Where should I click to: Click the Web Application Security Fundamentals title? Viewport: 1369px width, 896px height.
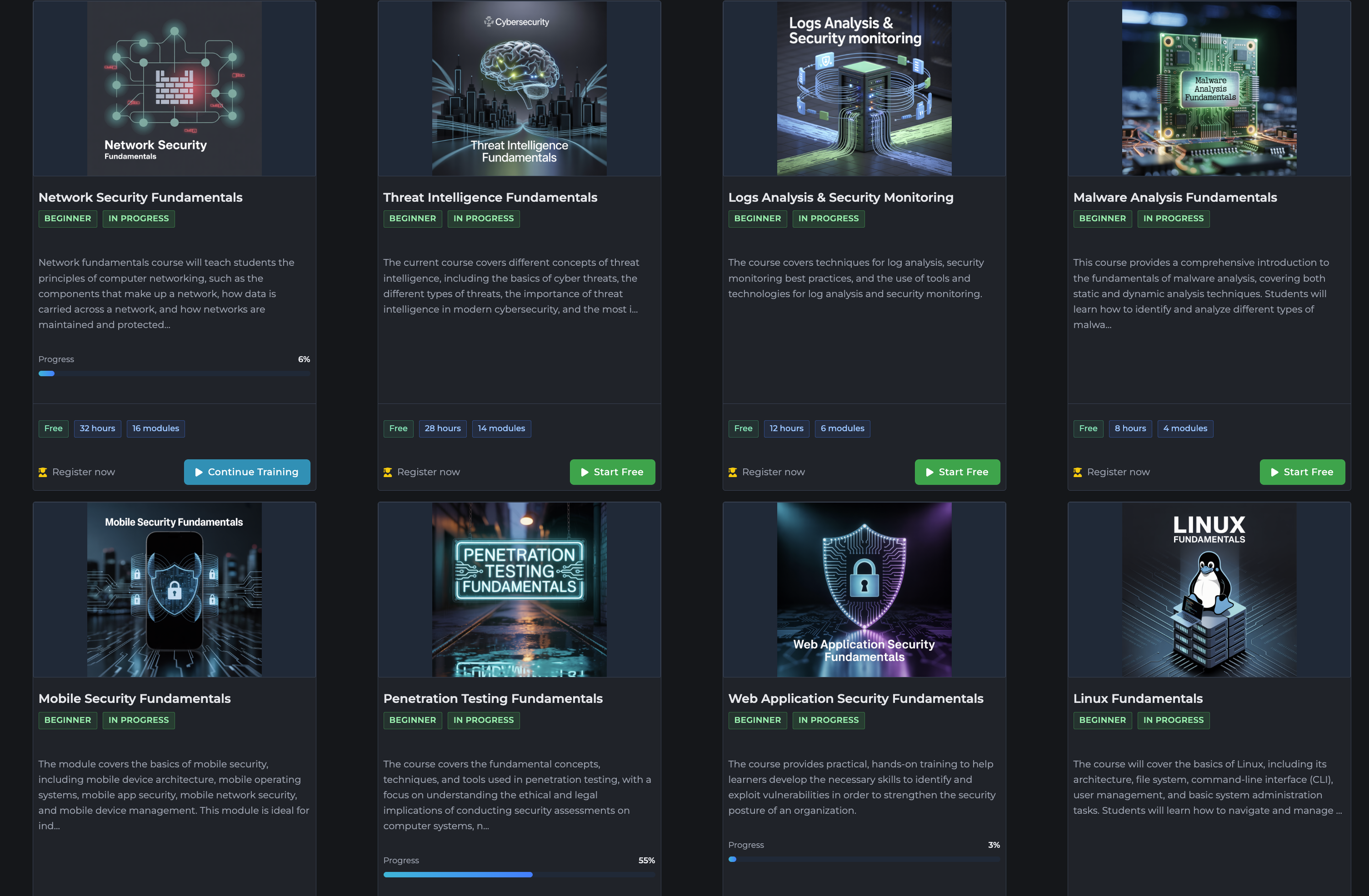click(855, 698)
